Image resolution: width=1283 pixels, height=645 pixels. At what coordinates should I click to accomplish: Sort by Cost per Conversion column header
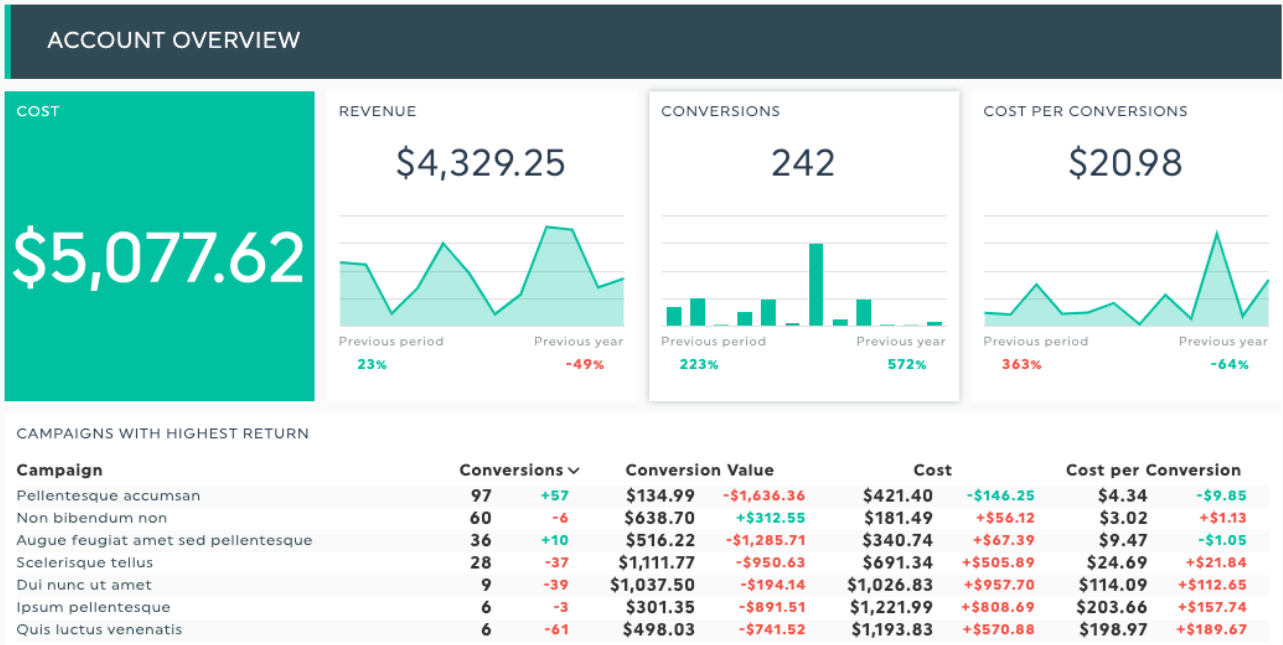click(x=1153, y=470)
